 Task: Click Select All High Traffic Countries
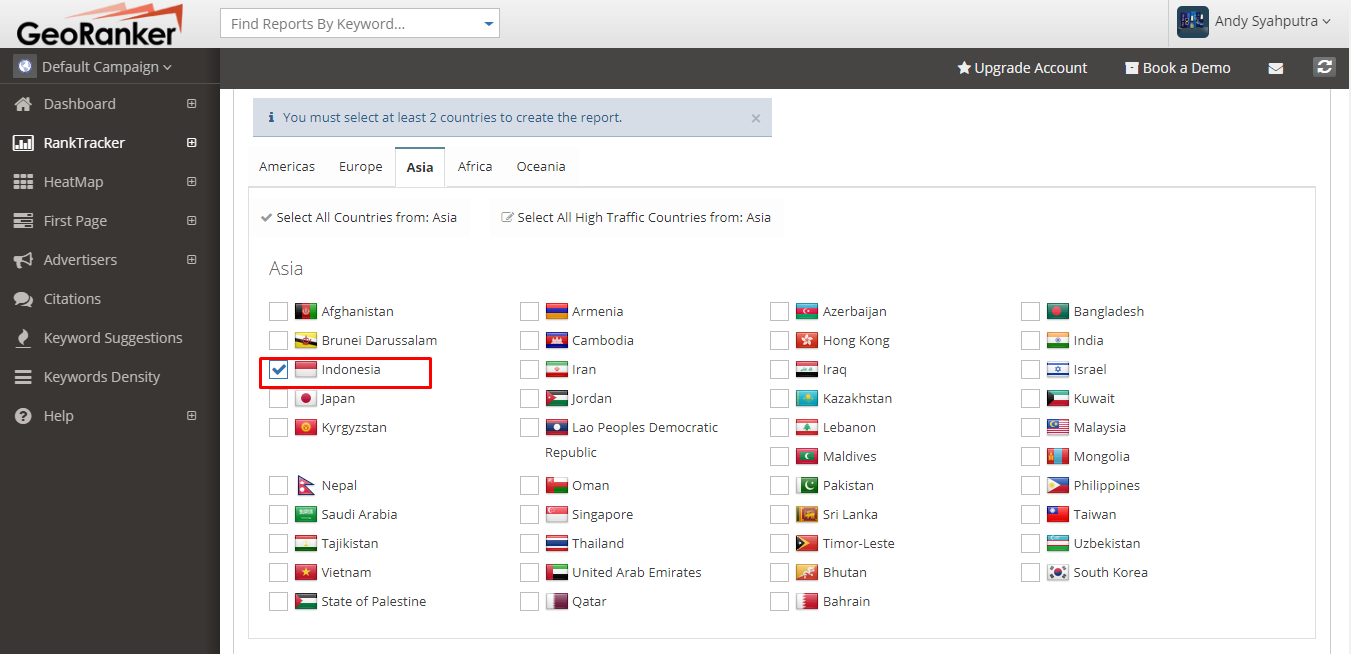point(636,217)
